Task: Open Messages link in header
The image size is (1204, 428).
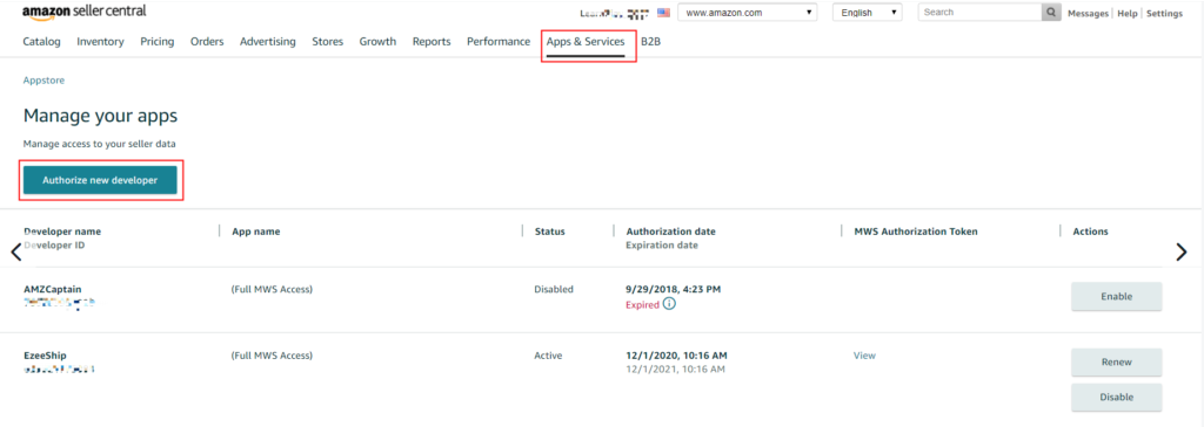Action: pyautogui.click(x=1088, y=14)
